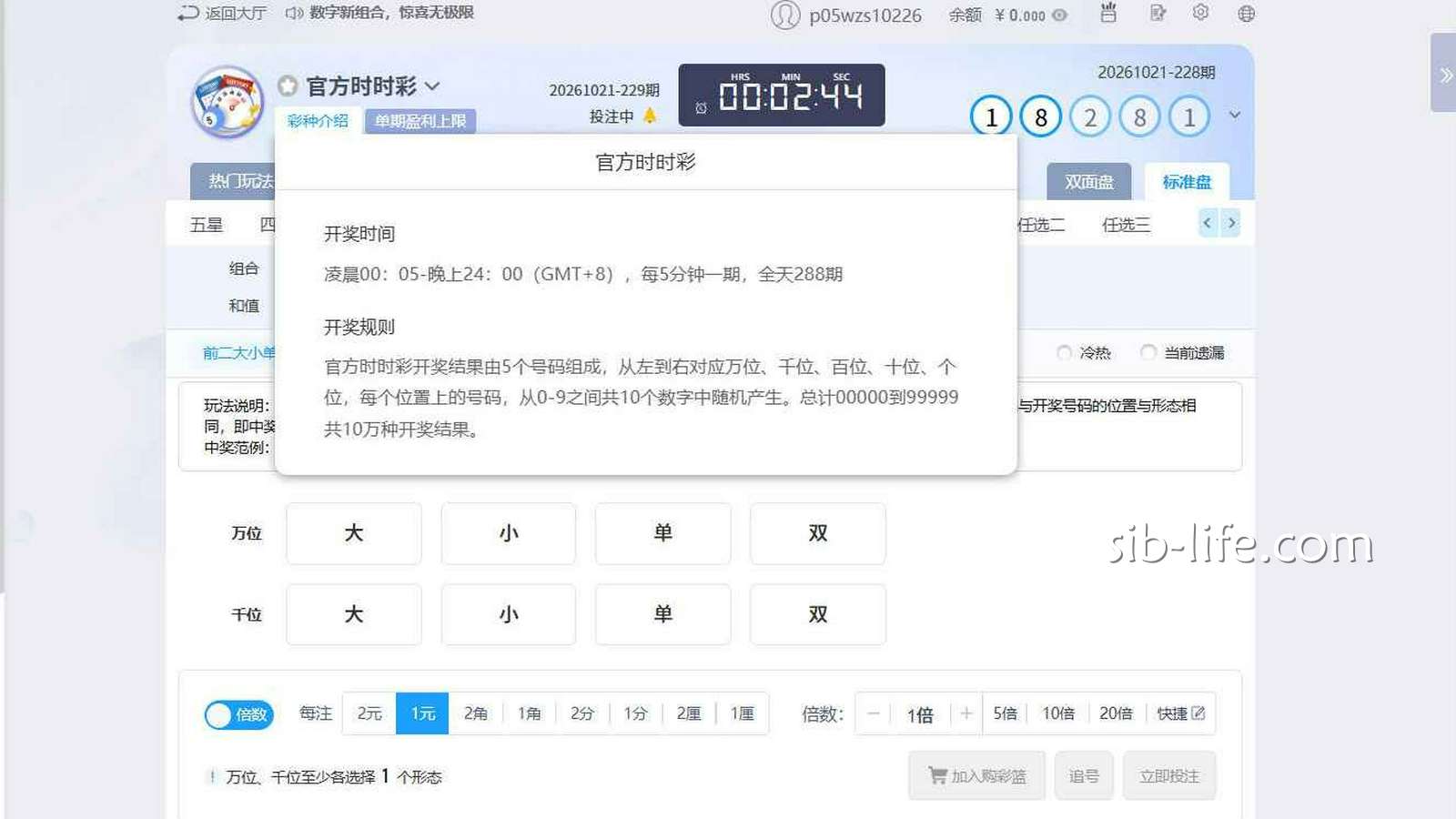
Task: Click the lottery logo thumbnail
Action: click(x=227, y=101)
